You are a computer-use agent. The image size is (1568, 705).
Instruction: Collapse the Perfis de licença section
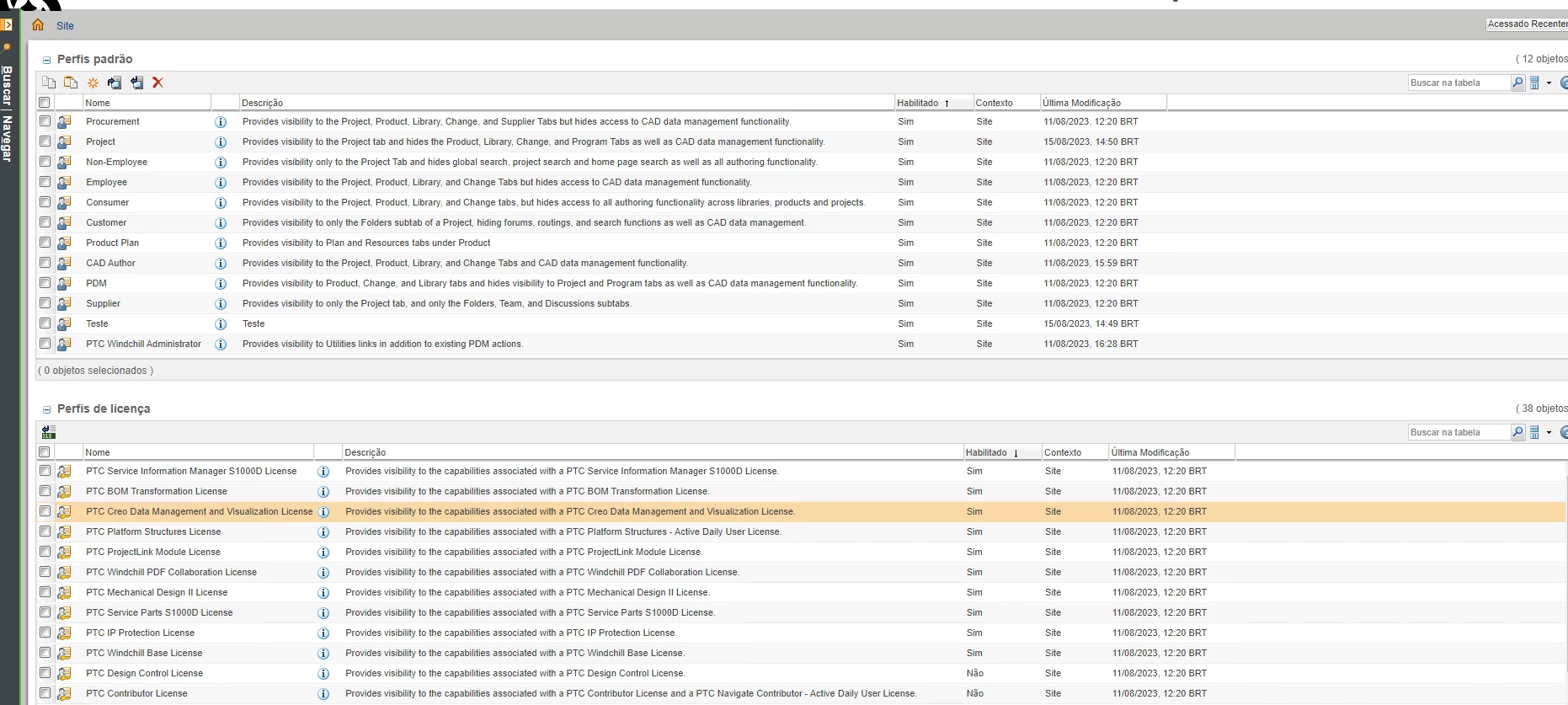click(47, 409)
